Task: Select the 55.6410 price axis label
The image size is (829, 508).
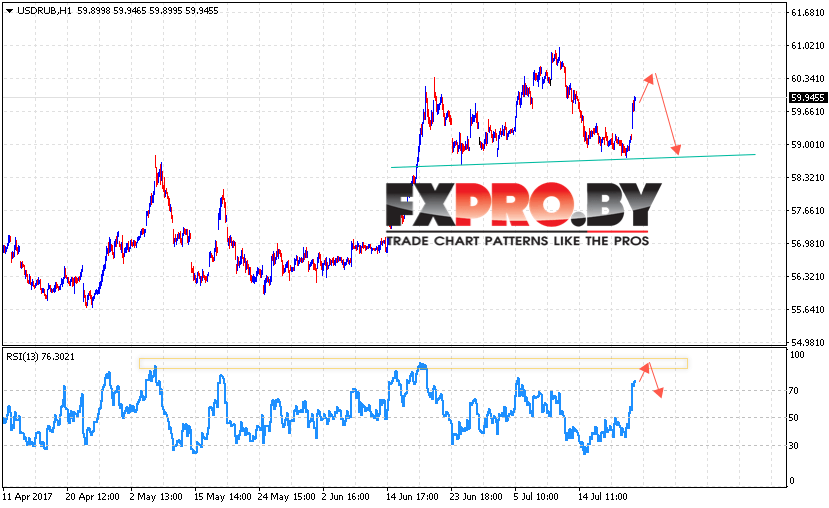Action: click(x=808, y=310)
